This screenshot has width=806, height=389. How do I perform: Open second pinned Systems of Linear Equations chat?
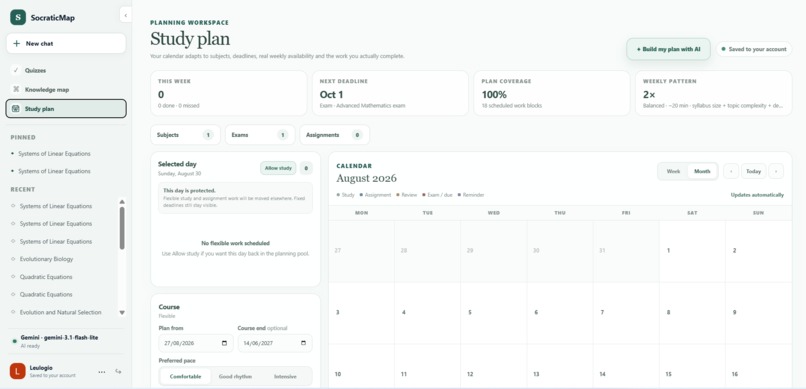54,171
